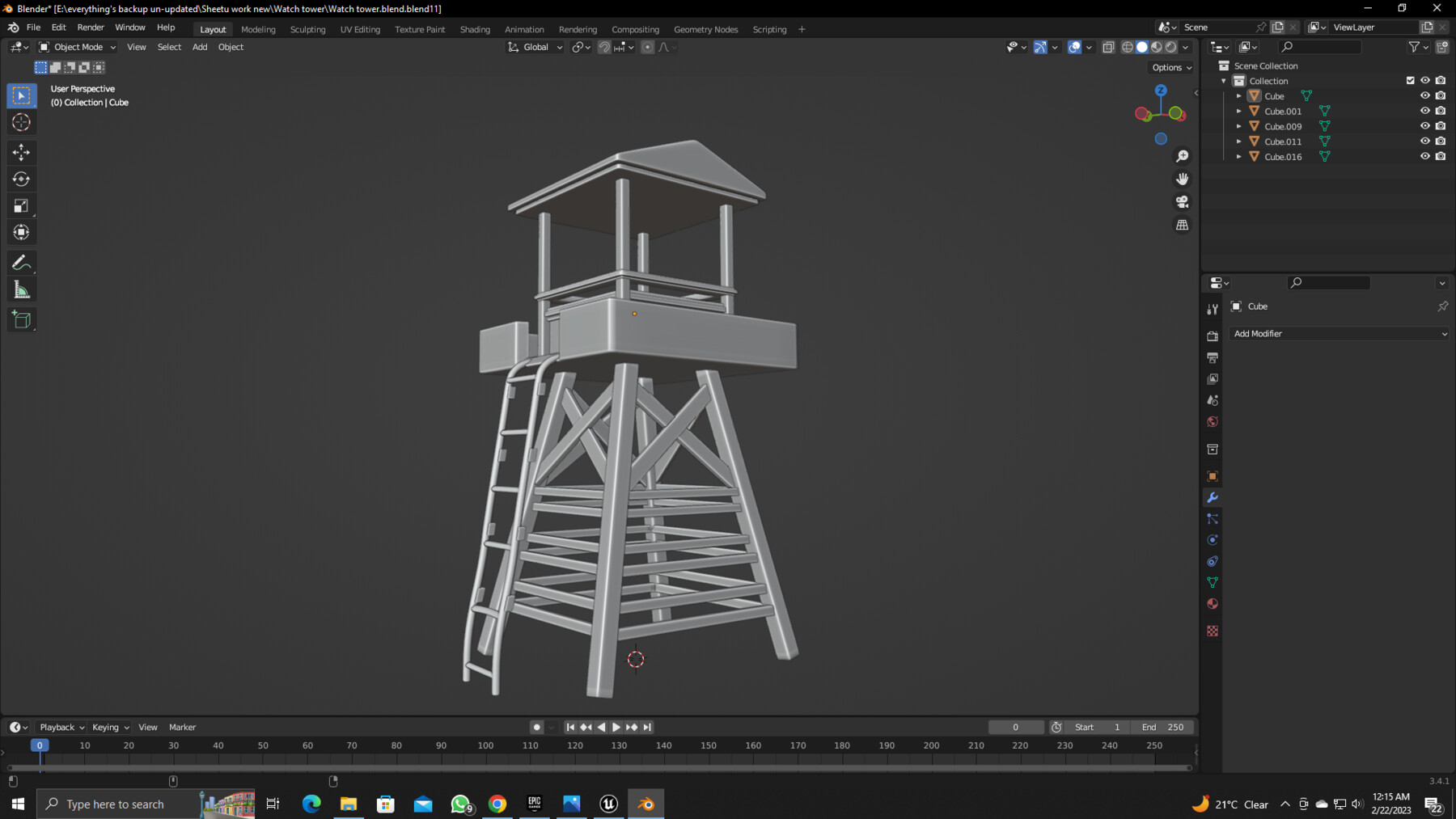Viewport: 1456px width, 819px height.
Task: Open the Object Properties tab
Action: (x=1212, y=475)
